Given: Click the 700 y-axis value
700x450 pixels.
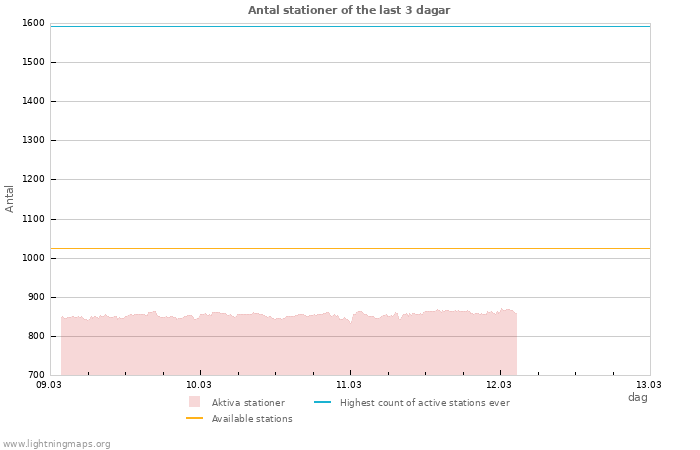Looking at the screenshot, I should point(35,375).
